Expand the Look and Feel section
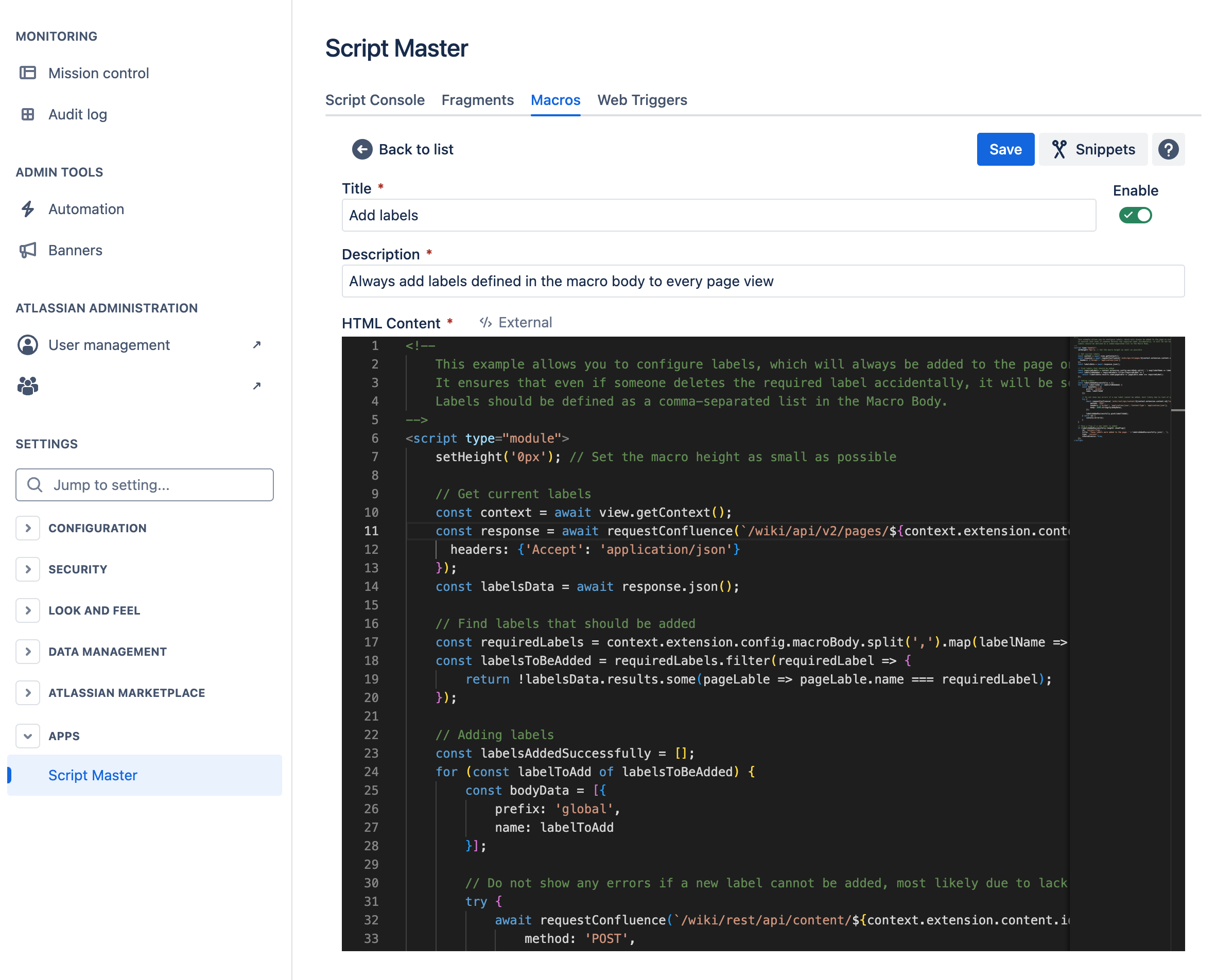1216x980 pixels. (28, 610)
